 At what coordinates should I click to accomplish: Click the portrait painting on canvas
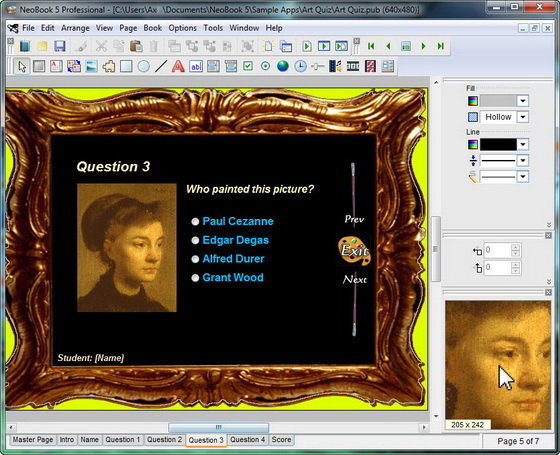coord(127,248)
